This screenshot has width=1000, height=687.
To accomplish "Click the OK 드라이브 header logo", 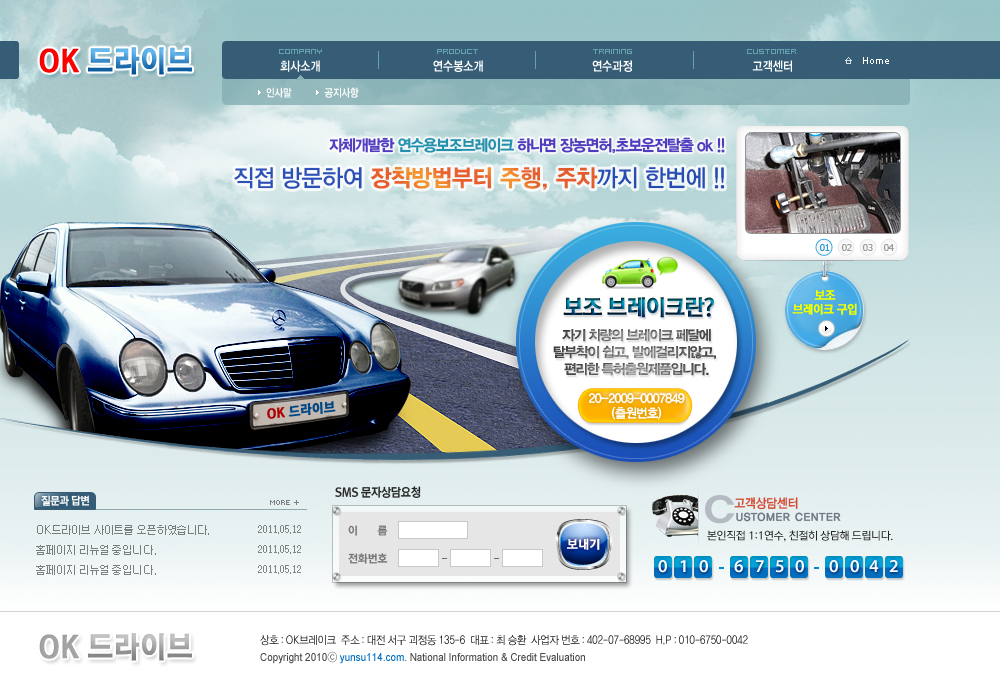I will (x=115, y=61).
